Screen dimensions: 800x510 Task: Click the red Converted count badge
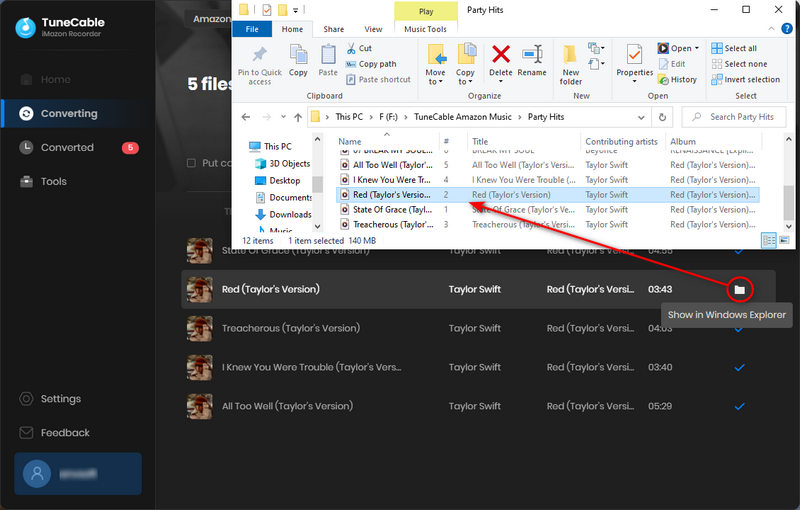coord(130,147)
